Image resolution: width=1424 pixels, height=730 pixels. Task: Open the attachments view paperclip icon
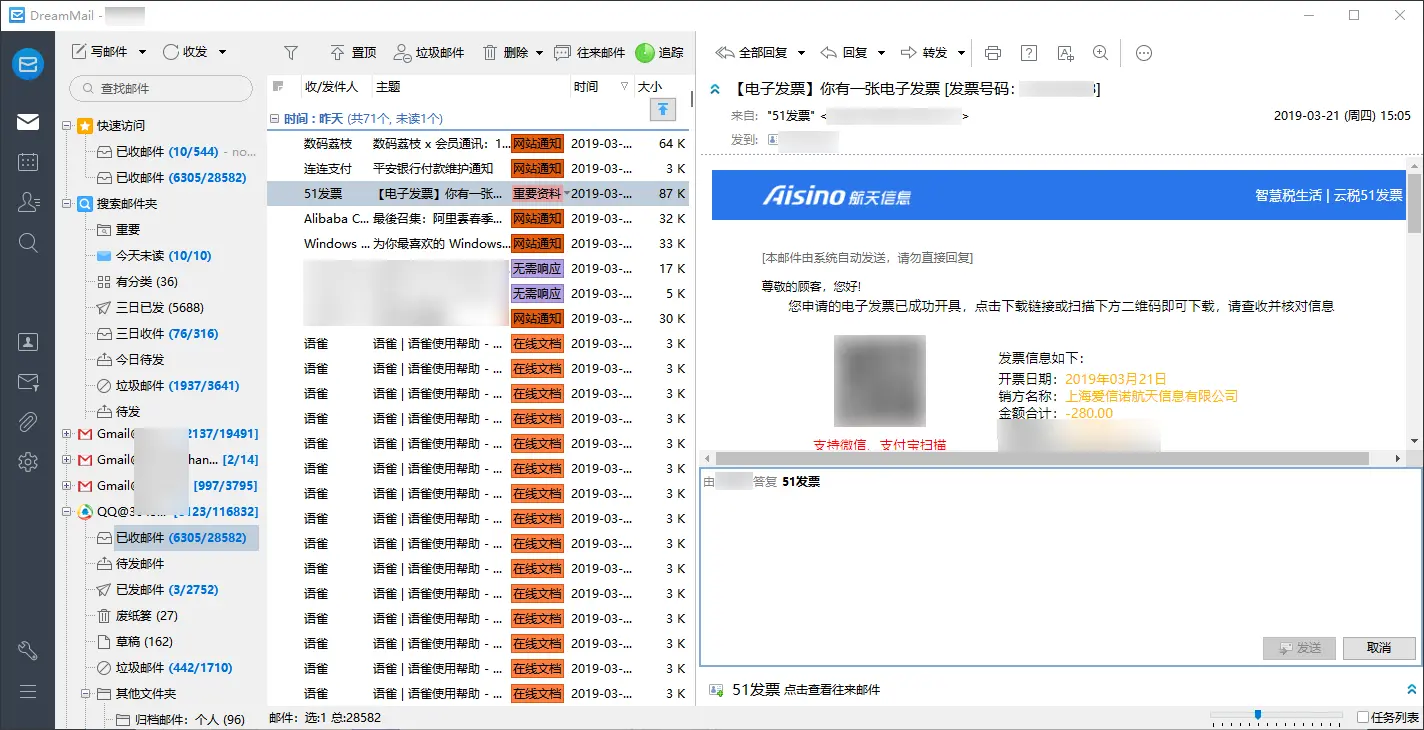tap(27, 421)
